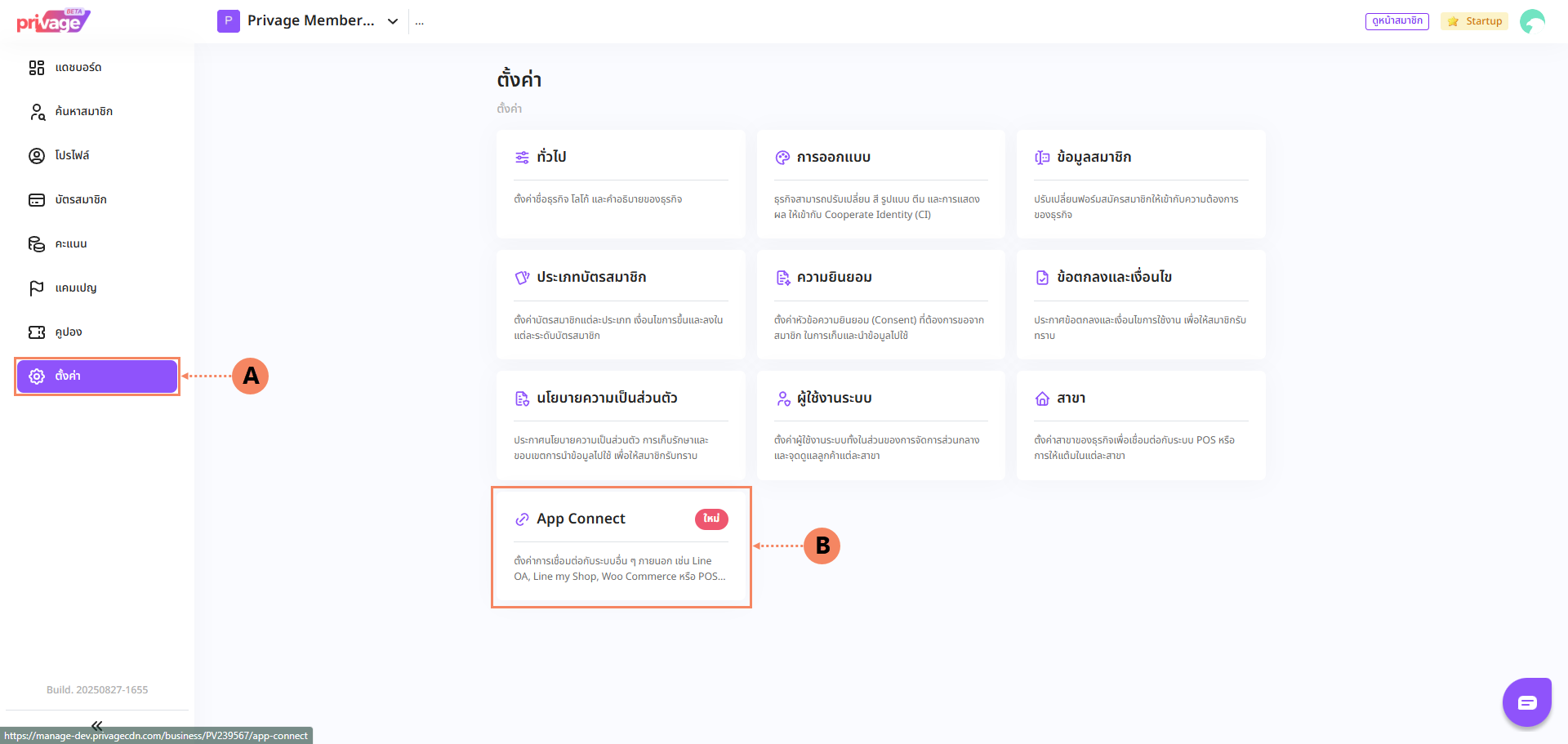Click the member search (ค้นหาสมาชิก) icon

[x=37, y=112]
